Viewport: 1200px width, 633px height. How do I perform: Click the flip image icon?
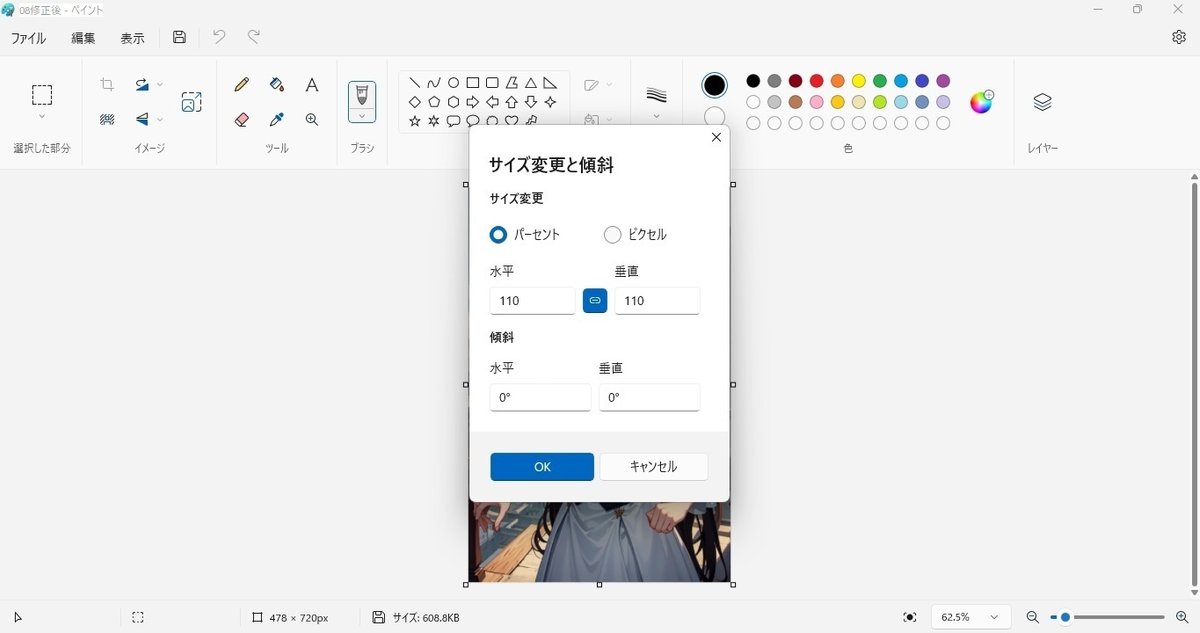coord(142,119)
